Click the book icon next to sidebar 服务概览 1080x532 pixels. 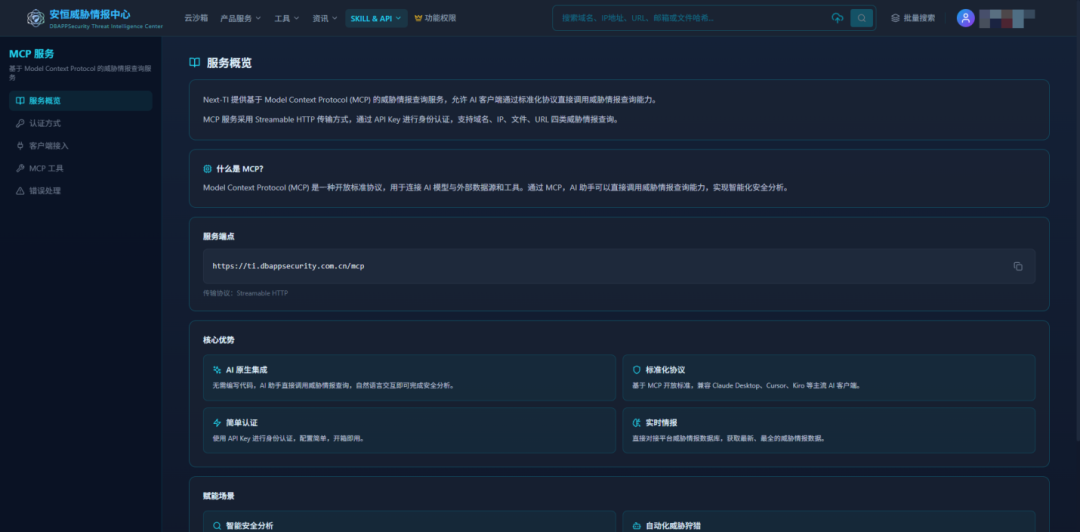20,101
